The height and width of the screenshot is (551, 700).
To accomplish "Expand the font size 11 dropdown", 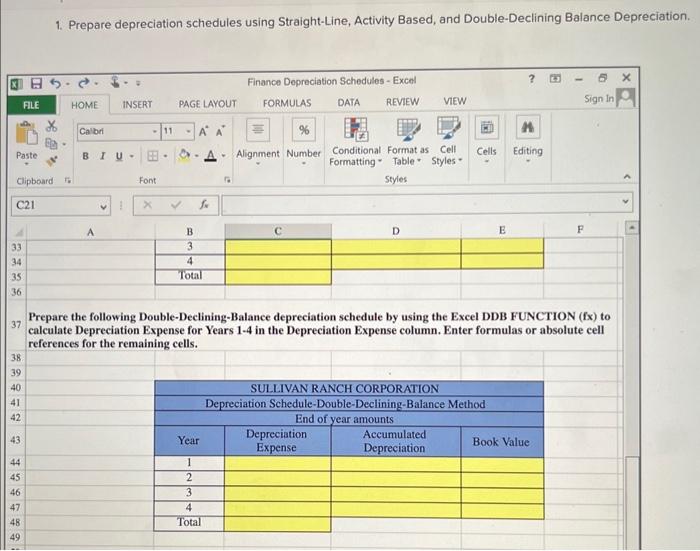I will [189, 131].
